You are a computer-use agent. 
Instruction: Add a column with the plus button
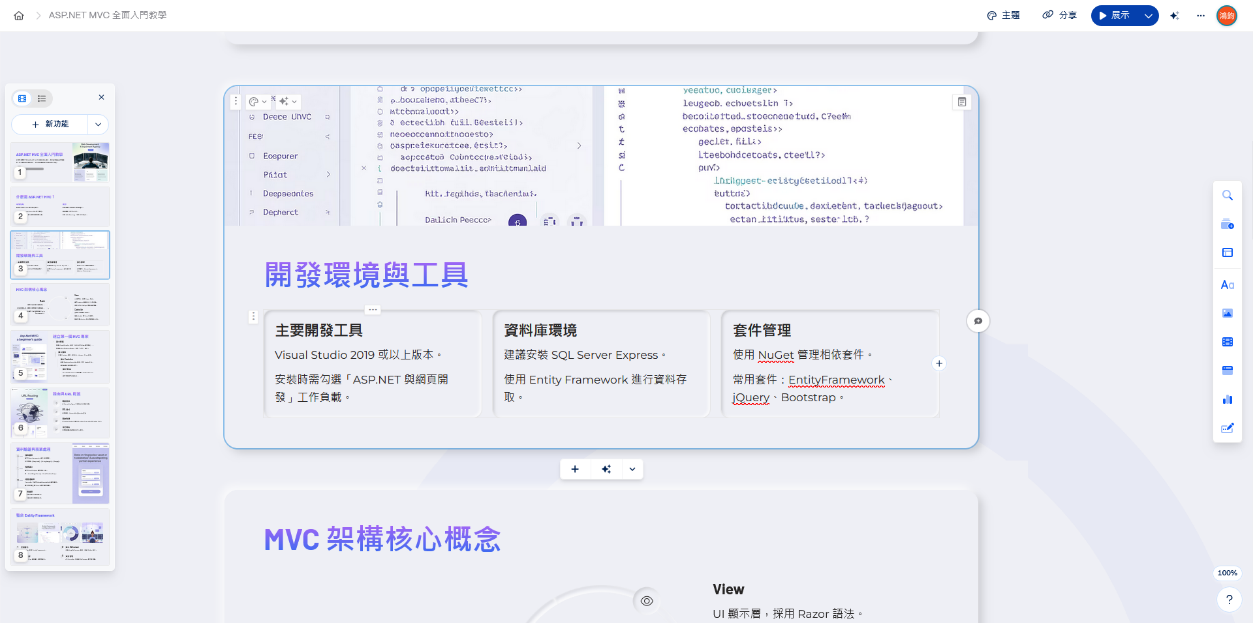pos(939,363)
